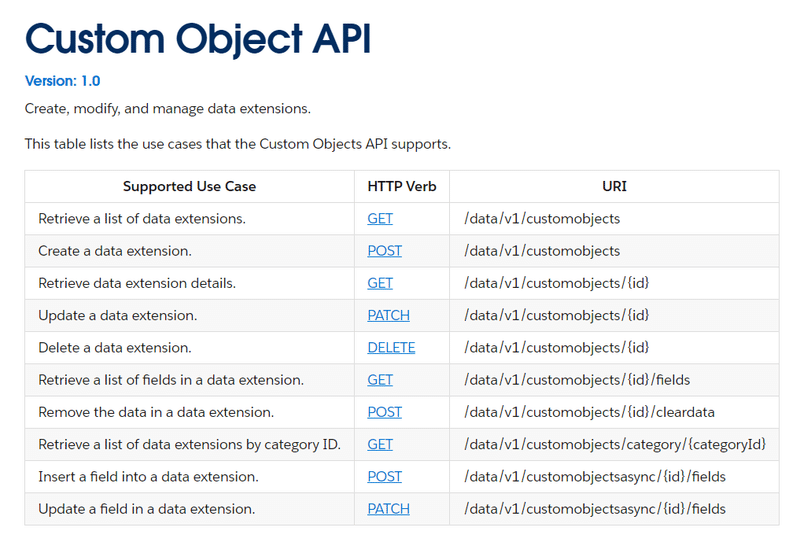The height and width of the screenshot is (542, 800).
Task: Click the /data/v1/customobjects/{id}/cleardata URI cell
Action: tap(589, 412)
